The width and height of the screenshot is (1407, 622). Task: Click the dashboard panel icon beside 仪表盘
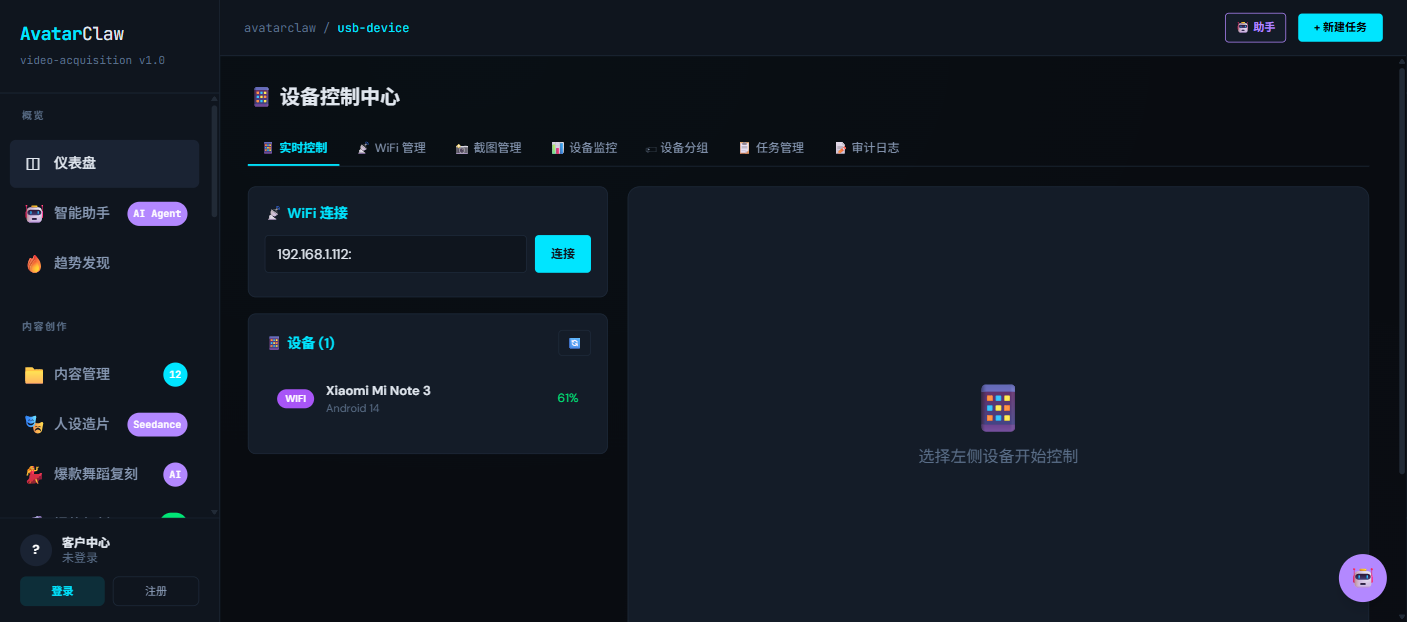point(33,164)
